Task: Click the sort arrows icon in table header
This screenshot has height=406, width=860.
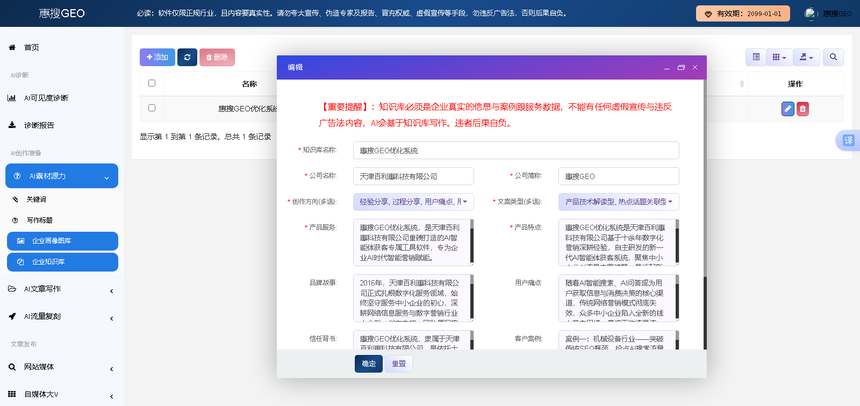Action: 742,84
